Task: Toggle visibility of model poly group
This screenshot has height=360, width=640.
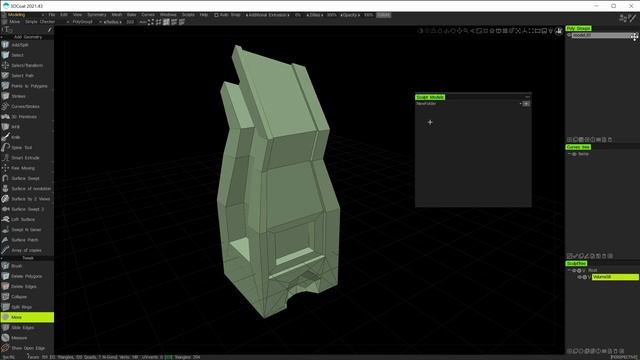Action: coord(569,35)
